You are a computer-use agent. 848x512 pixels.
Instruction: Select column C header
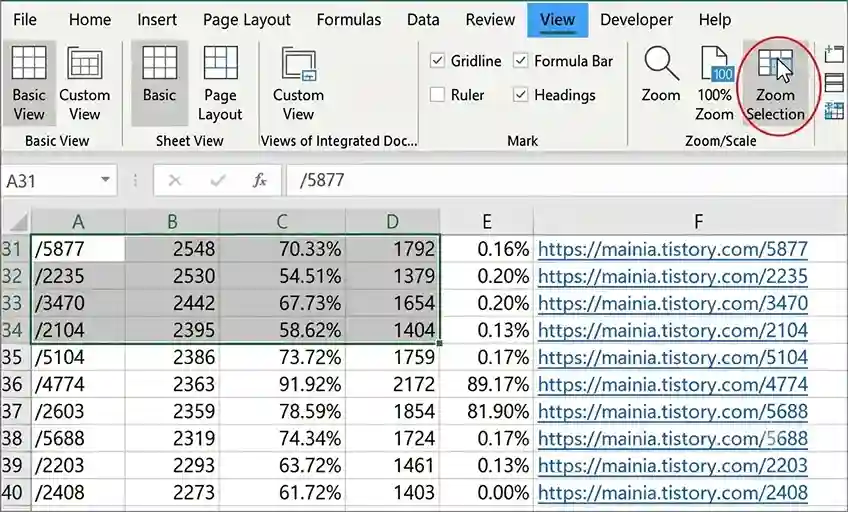coord(282,222)
